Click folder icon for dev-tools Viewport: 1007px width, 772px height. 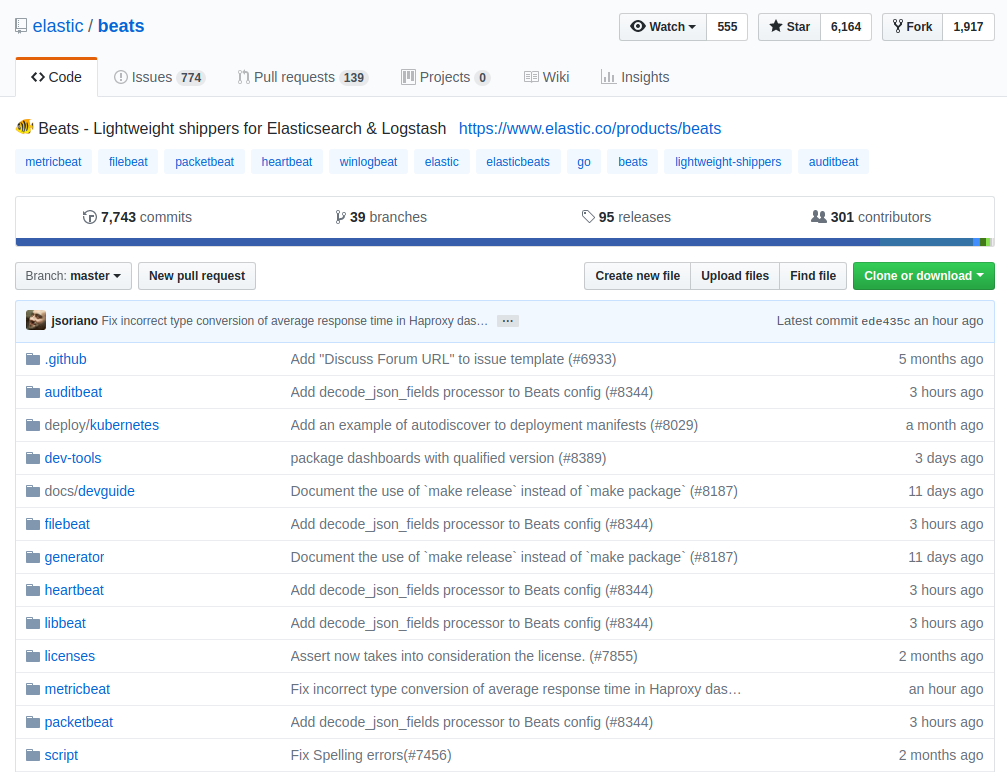pyautogui.click(x=33, y=458)
